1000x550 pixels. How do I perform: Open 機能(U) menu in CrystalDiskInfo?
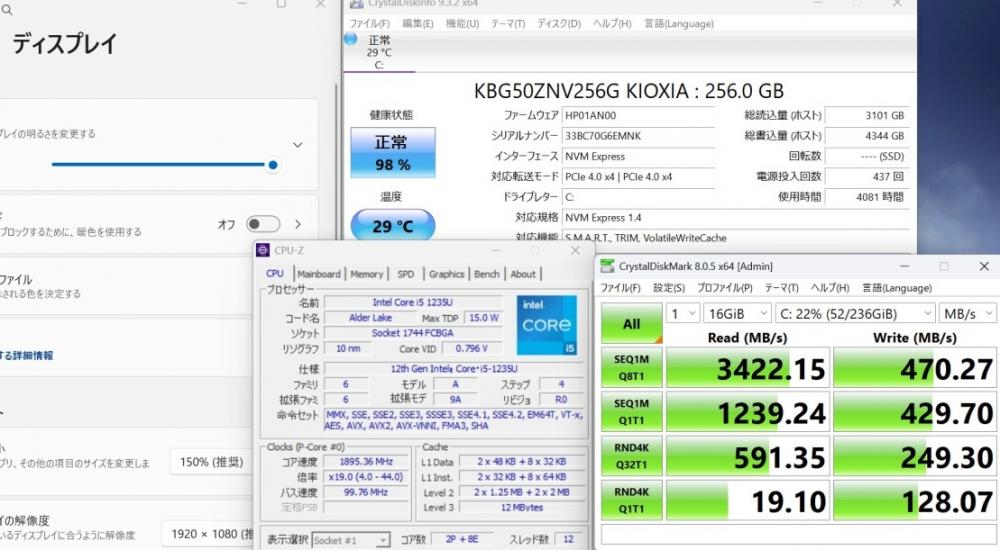(x=462, y=24)
